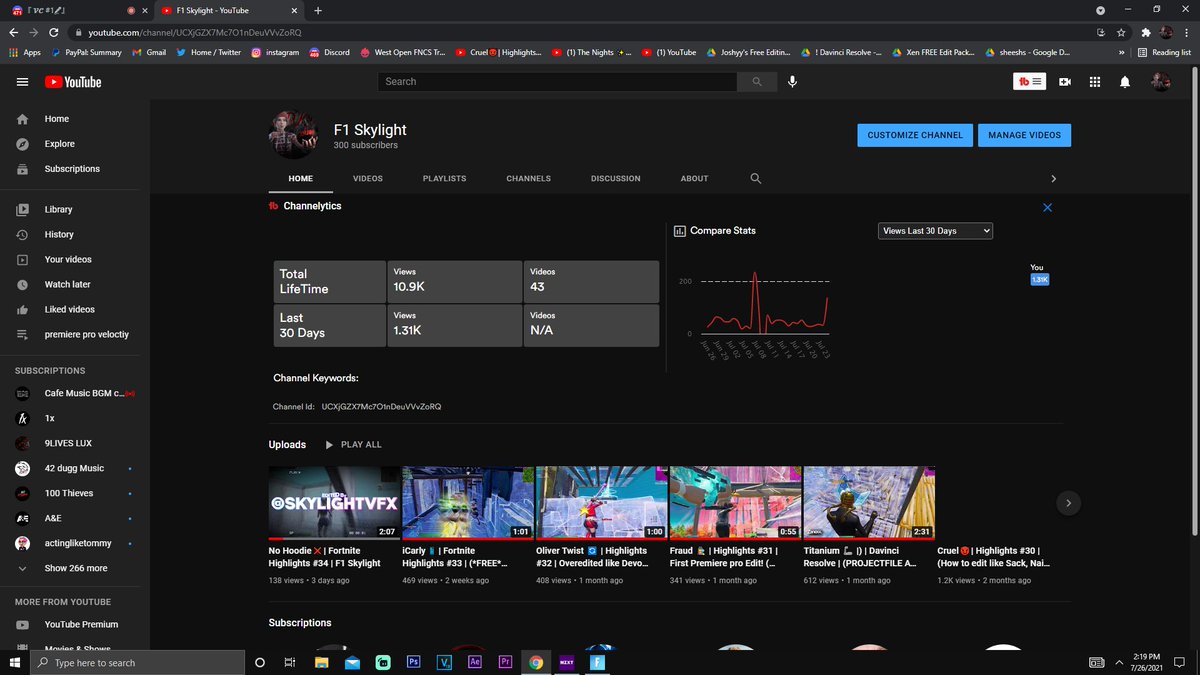Search within channel magnifier icon
Screen dimensions: 1200x675
[x=756, y=179]
